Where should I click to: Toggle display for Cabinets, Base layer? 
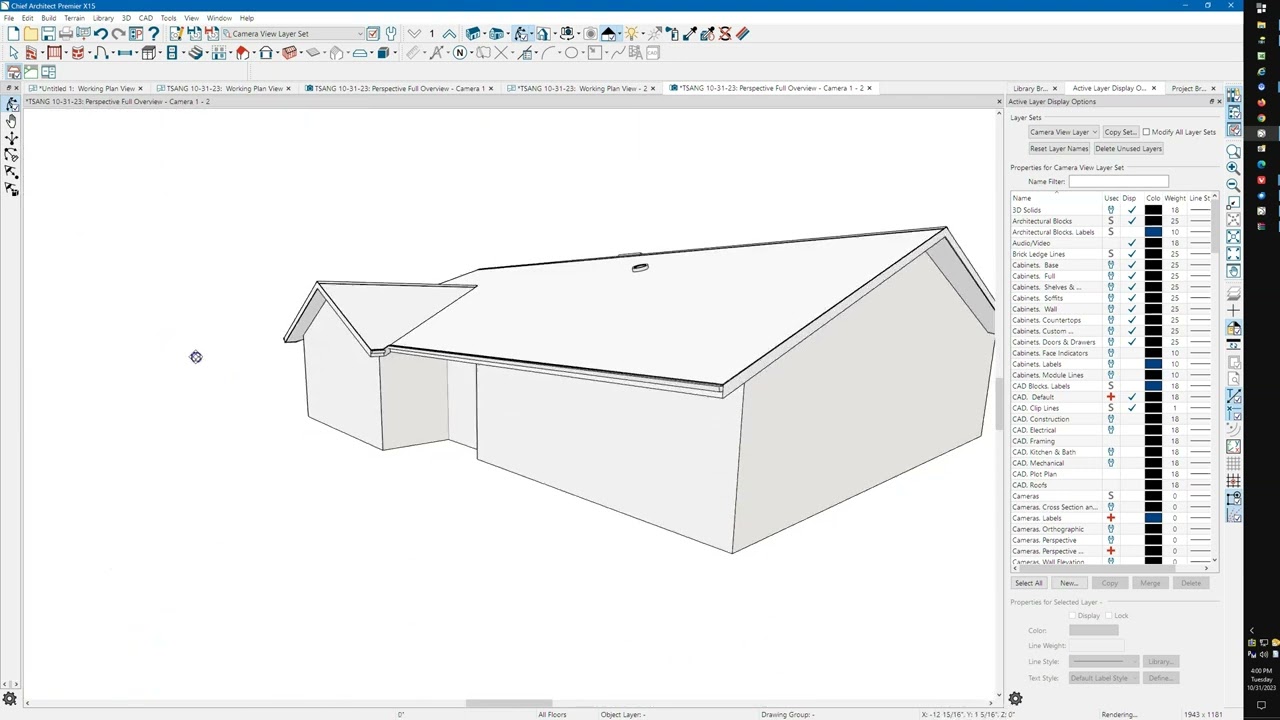point(1131,265)
